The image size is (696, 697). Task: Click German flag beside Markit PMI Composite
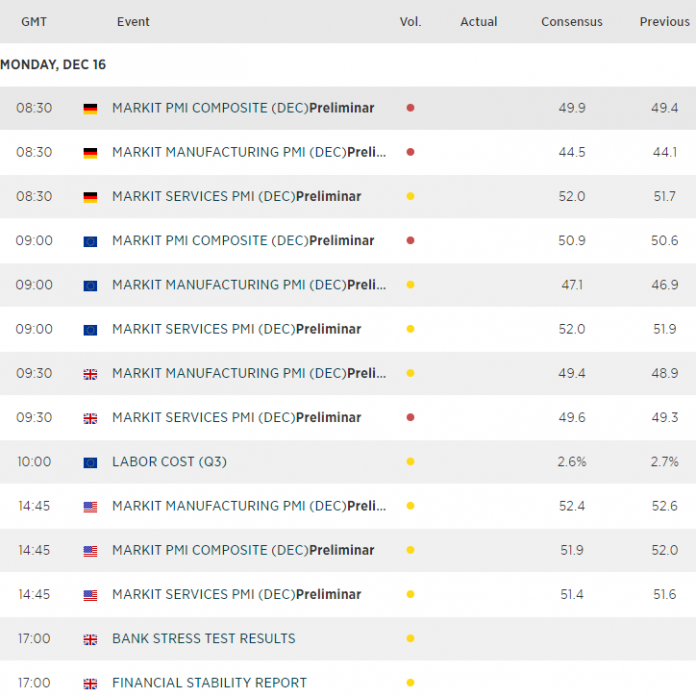click(x=90, y=109)
